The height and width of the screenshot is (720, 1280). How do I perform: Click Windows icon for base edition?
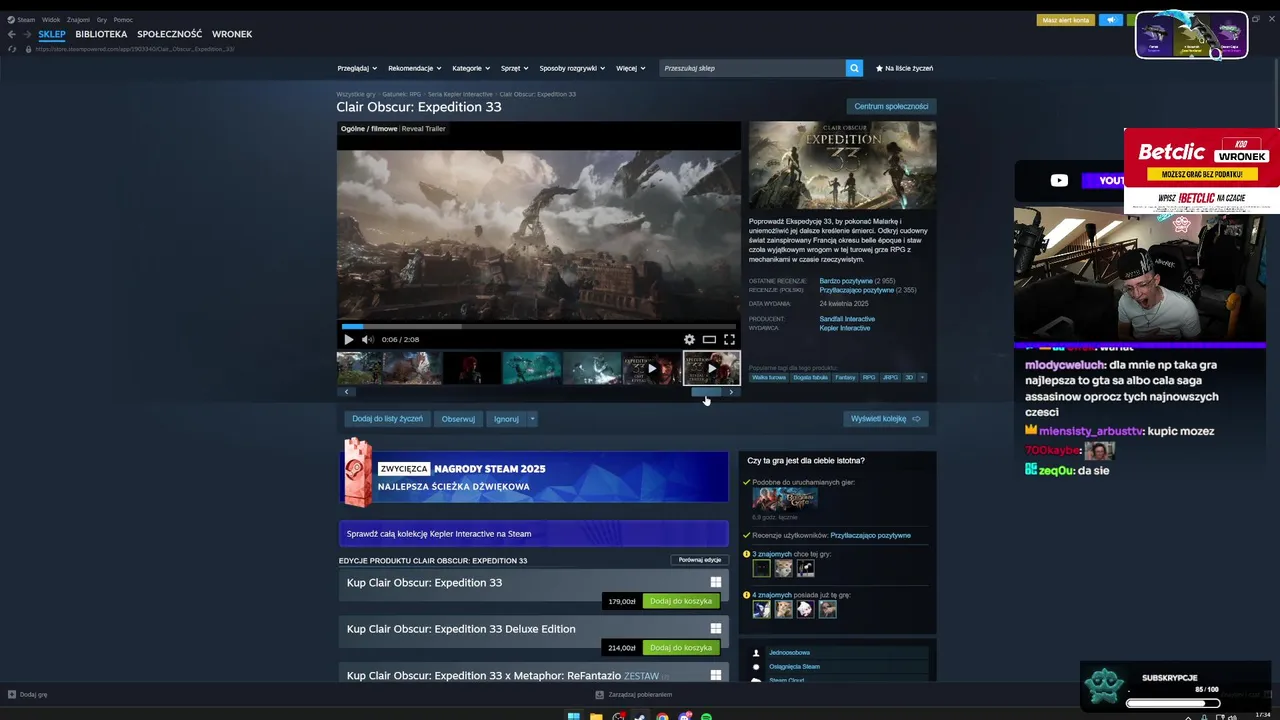point(716,582)
